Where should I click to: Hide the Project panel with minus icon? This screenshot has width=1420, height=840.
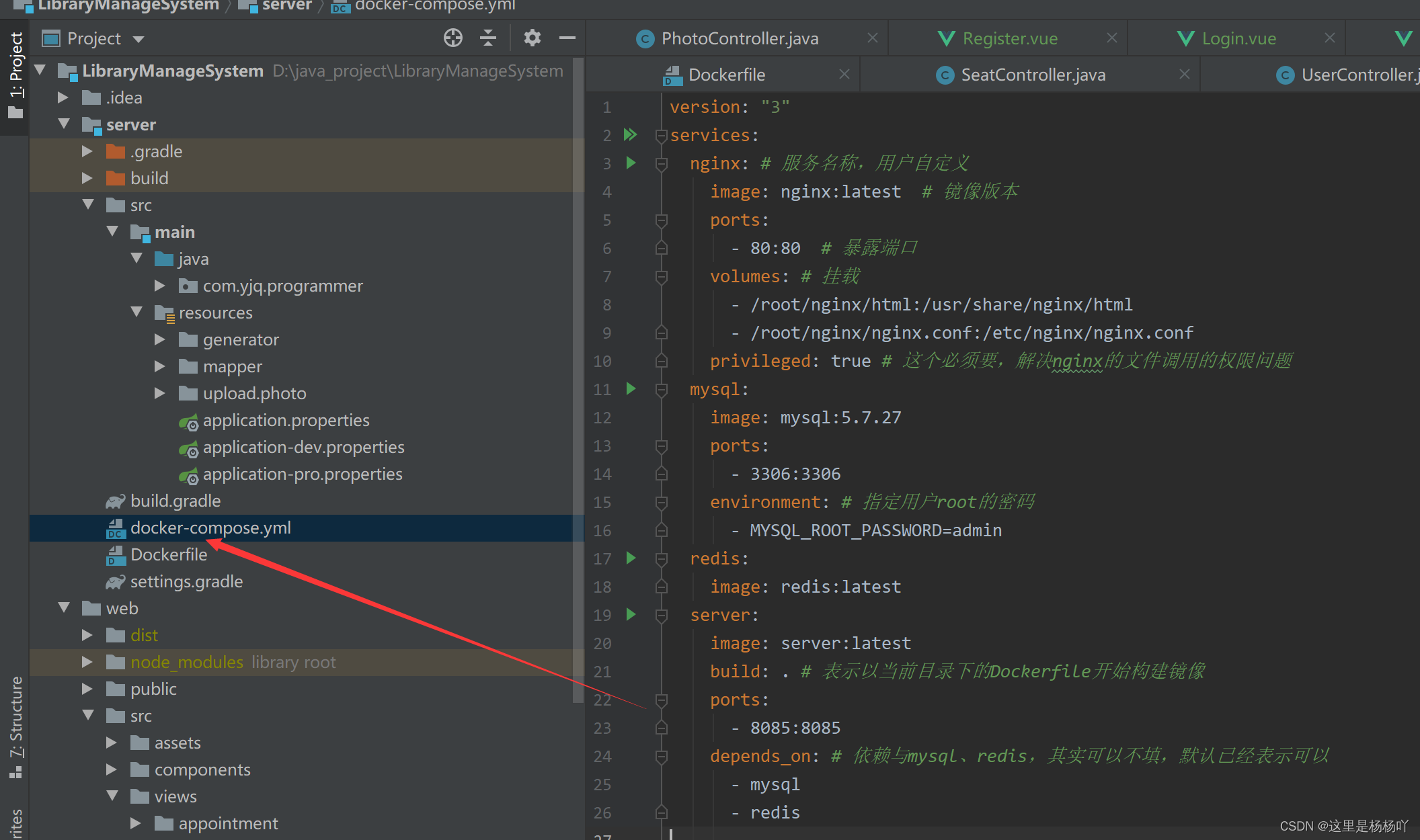tap(567, 38)
